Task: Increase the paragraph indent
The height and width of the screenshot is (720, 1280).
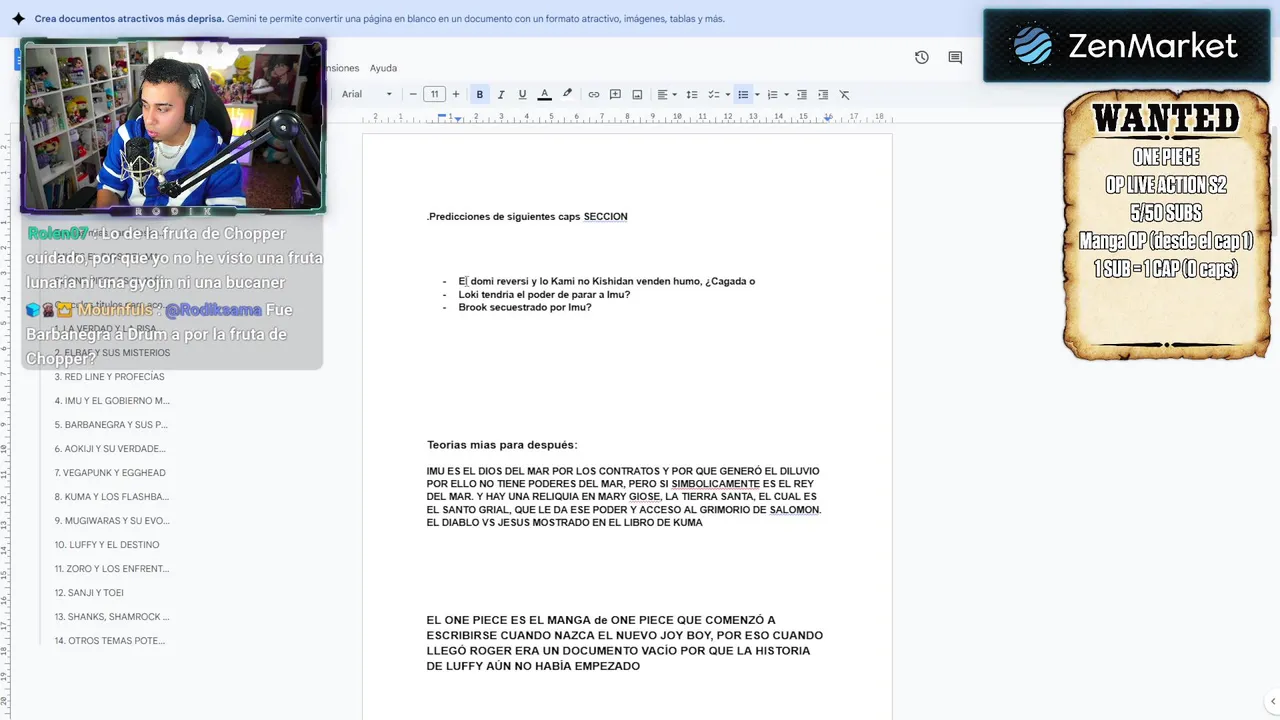Action: click(x=823, y=94)
